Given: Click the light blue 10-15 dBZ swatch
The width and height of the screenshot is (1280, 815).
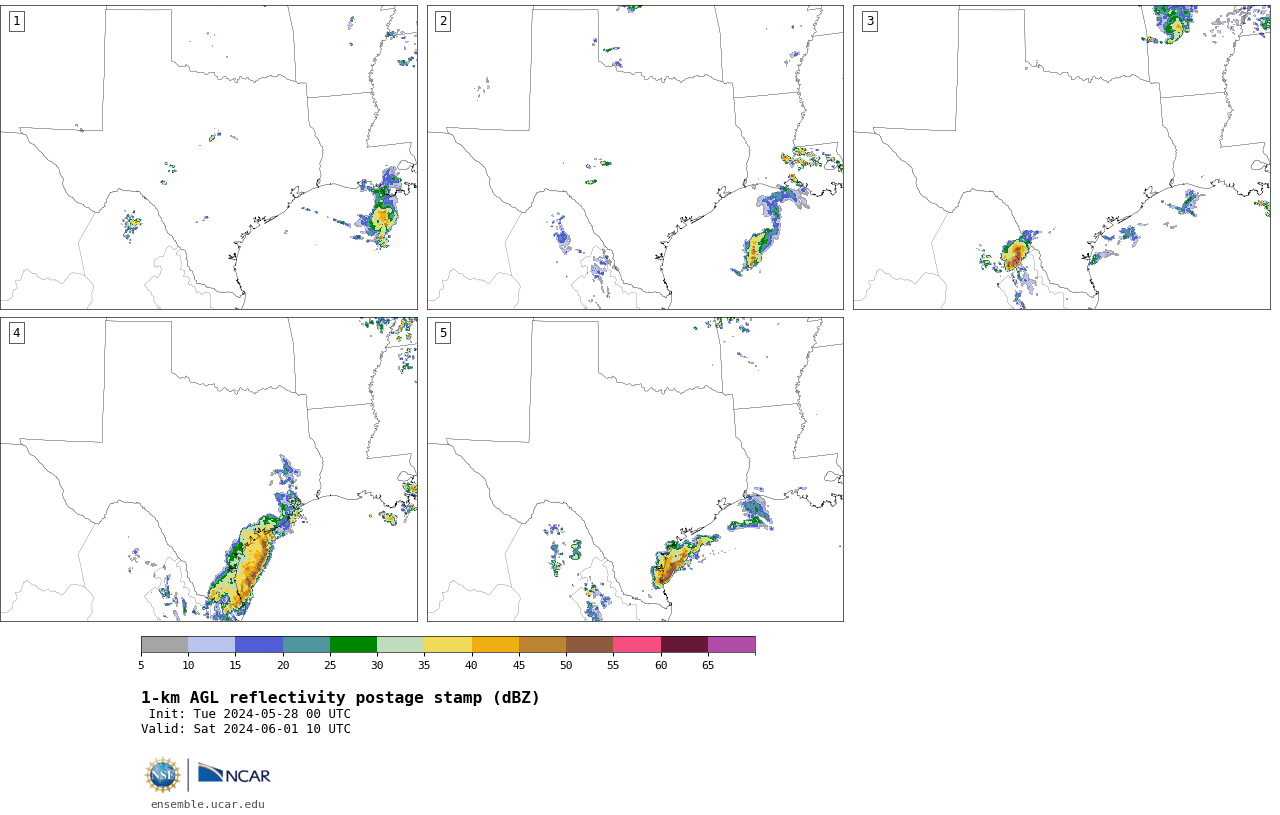Looking at the screenshot, I should click(211, 644).
